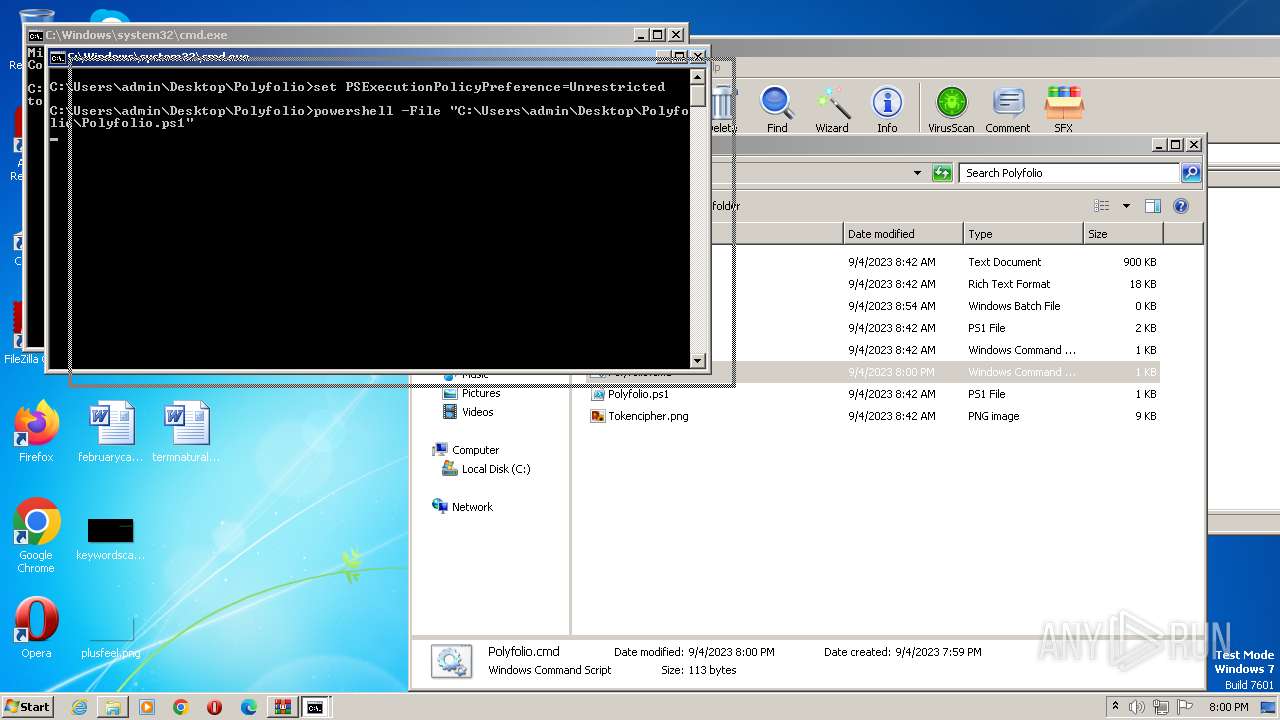Viewport: 1280px width, 720px height.
Task: Open Local Disk (C:) in navigation pane
Action: (x=495, y=469)
